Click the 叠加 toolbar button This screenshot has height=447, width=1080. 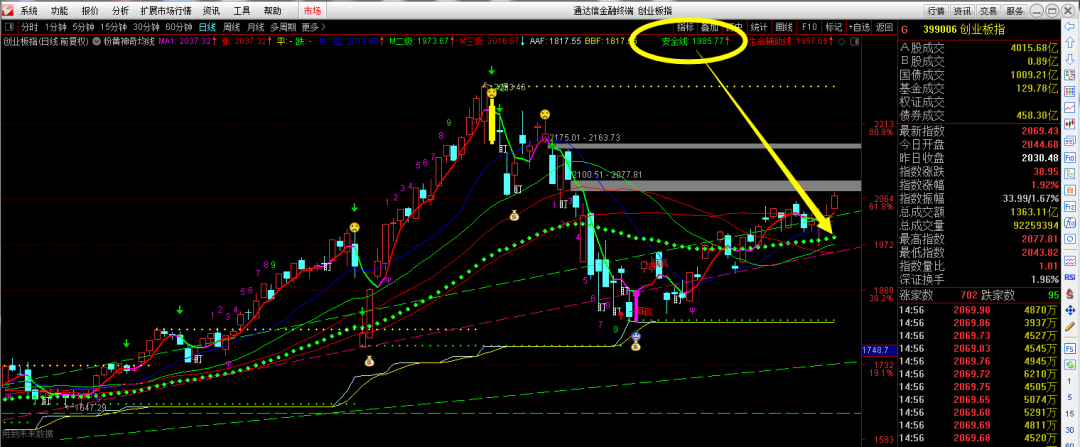[x=709, y=27]
